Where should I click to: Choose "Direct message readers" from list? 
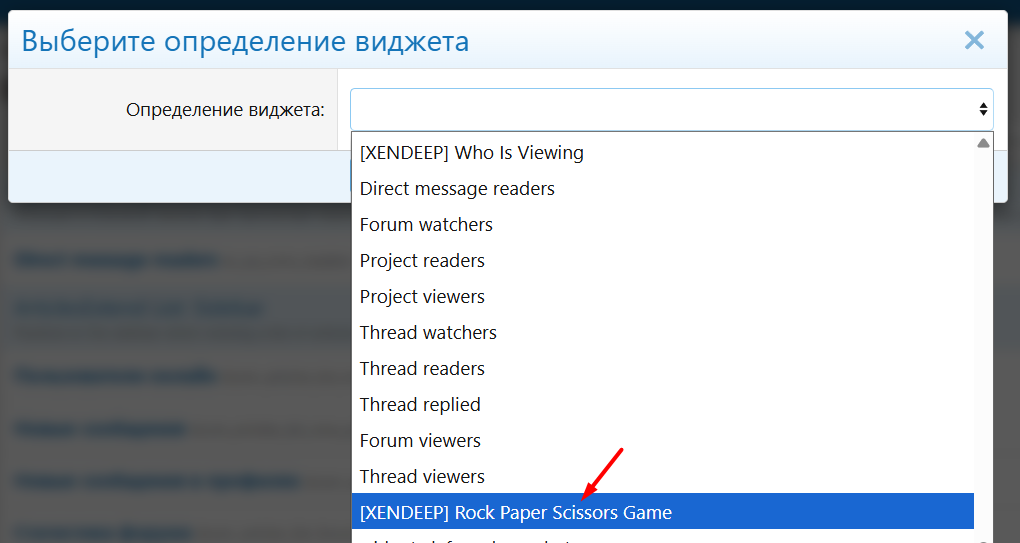457,189
